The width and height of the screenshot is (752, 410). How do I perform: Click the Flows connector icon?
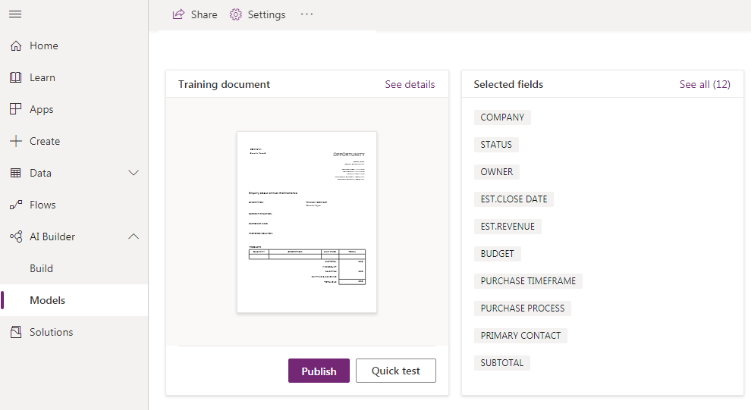click(x=16, y=205)
